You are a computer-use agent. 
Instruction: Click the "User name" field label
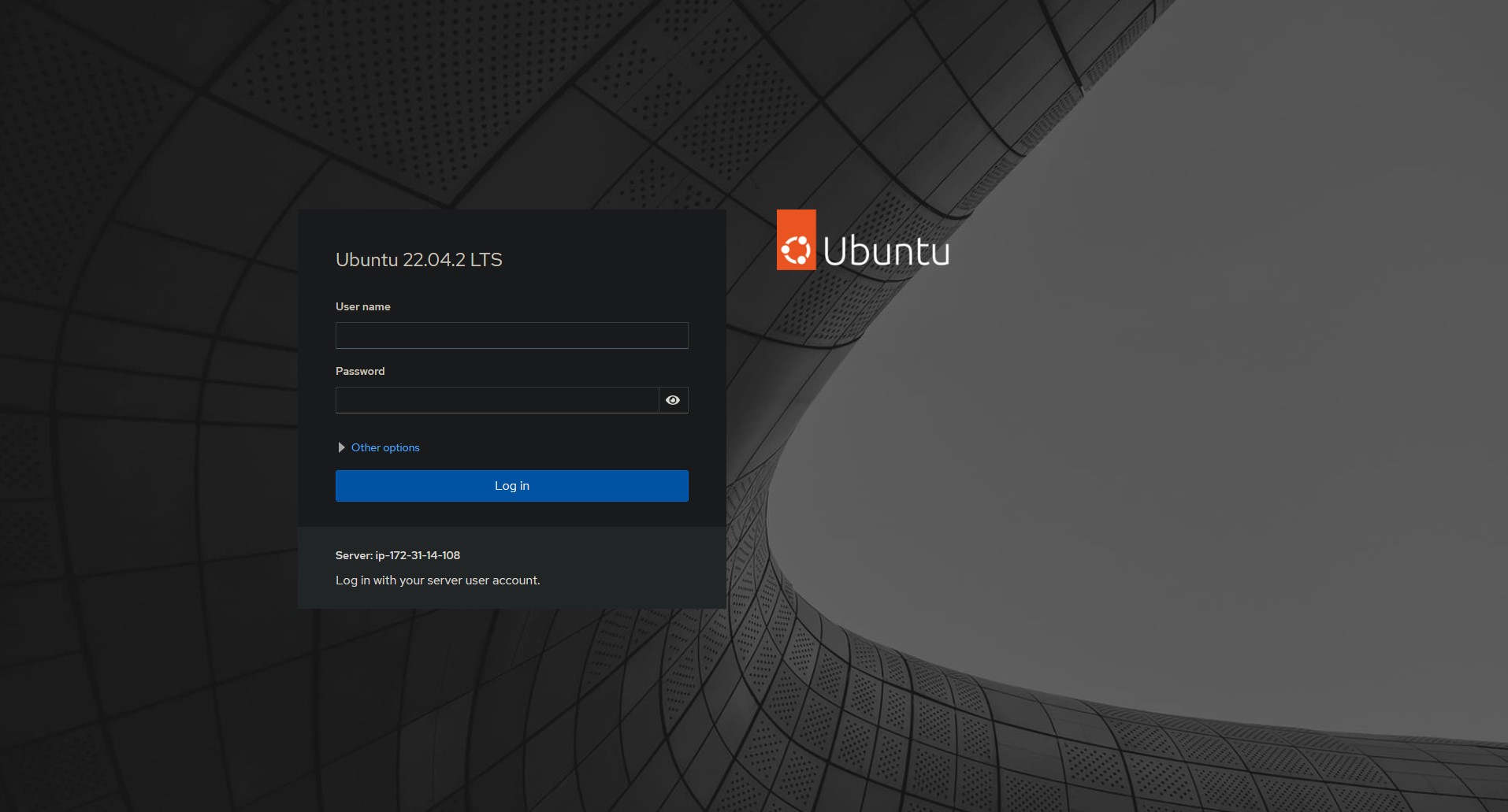click(x=362, y=306)
